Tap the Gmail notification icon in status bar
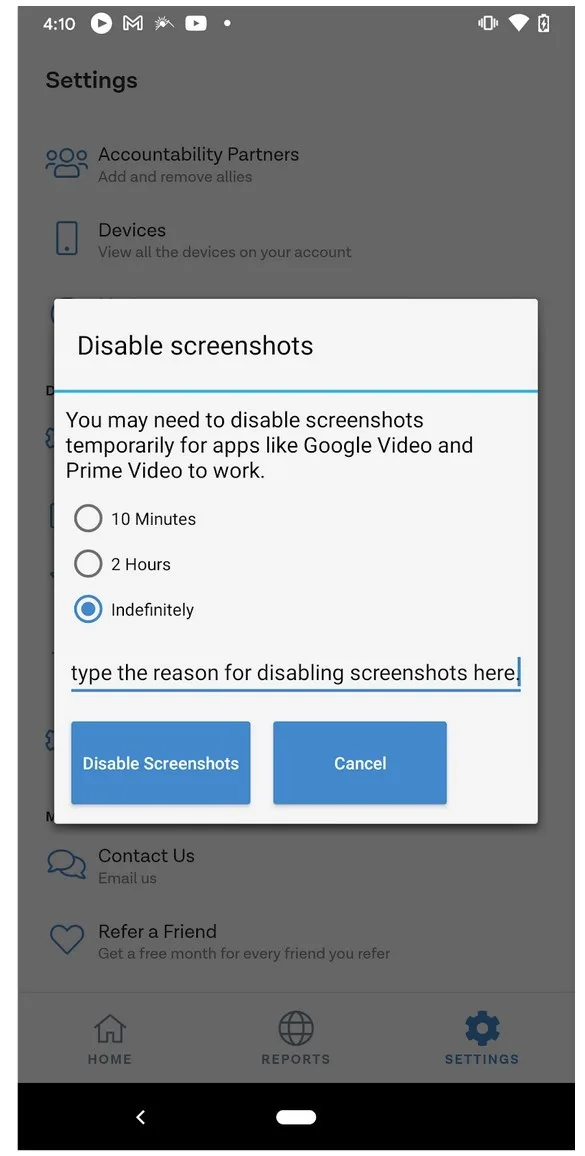The height and width of the screenshot is (1156, 585). tap(133, 24)
